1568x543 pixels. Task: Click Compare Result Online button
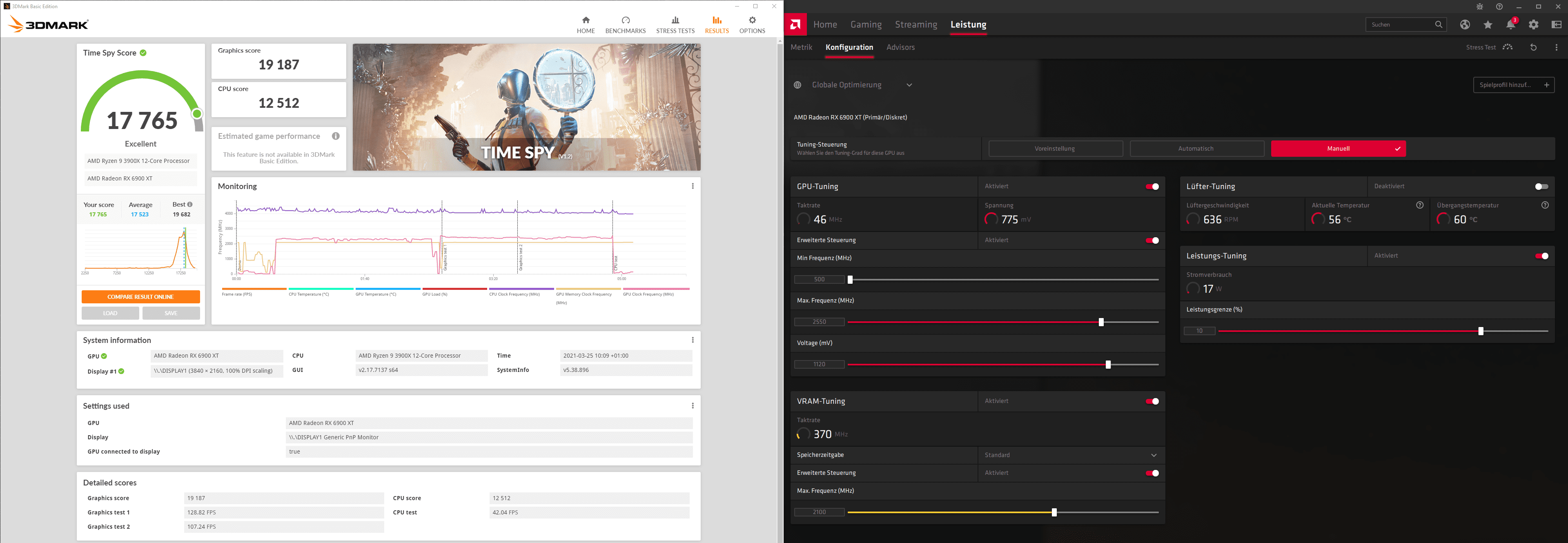[x=140, y=297]
